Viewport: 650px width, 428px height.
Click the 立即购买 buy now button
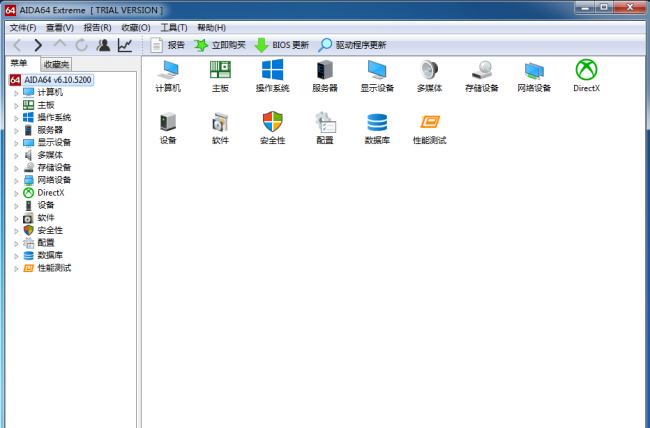220,45
